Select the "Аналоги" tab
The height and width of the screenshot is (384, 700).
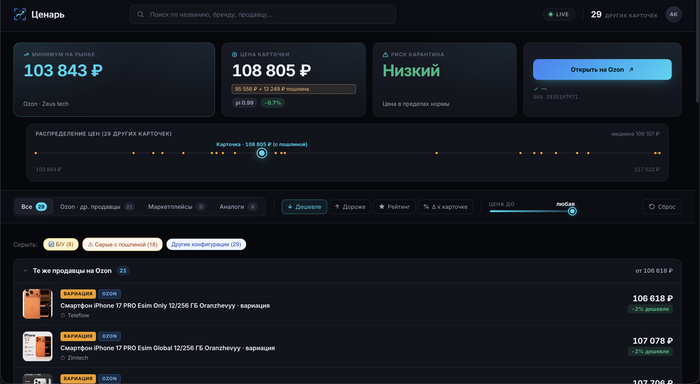(x=238, y=207)
